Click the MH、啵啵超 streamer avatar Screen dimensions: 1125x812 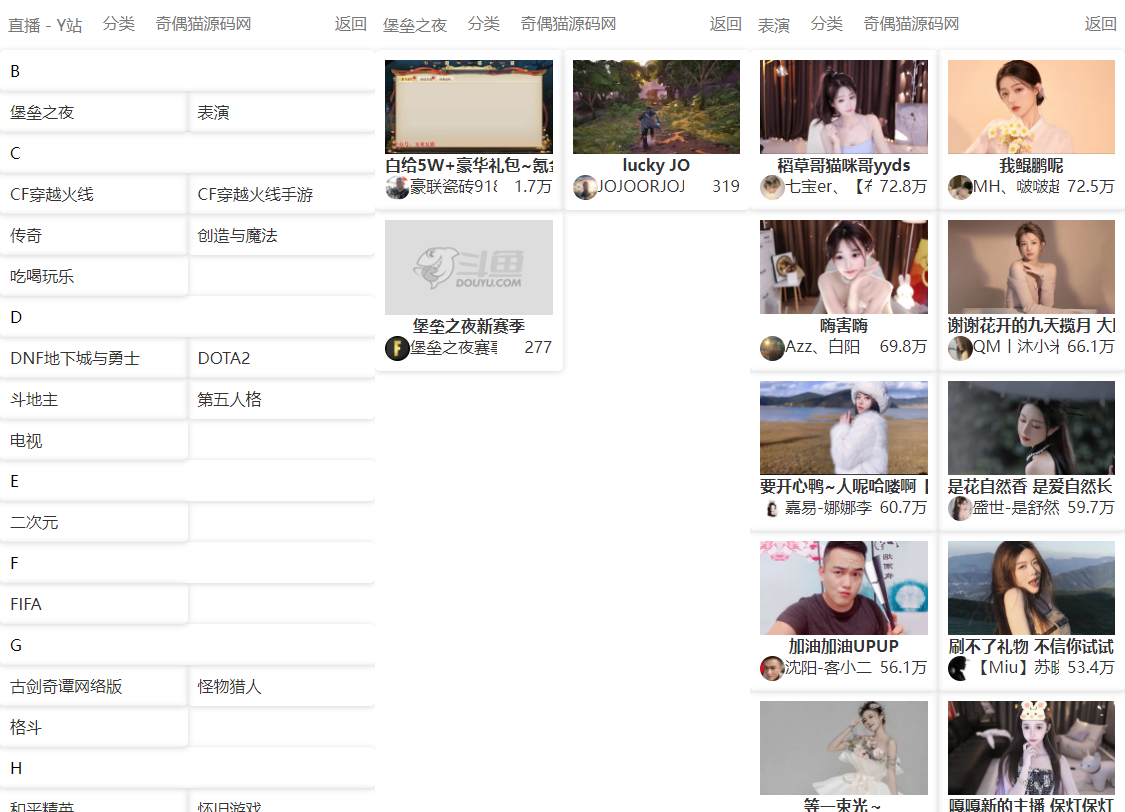(960, 187)
